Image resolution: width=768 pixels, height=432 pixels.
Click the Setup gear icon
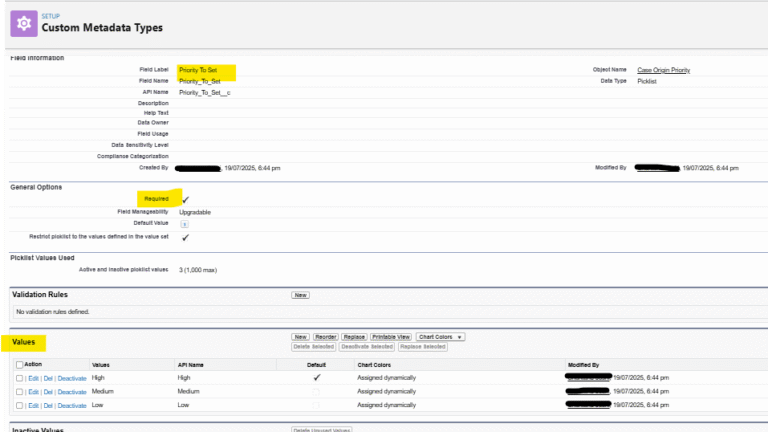tap(24, 24)
